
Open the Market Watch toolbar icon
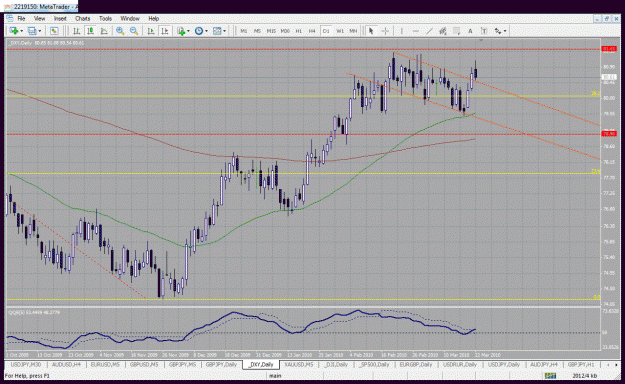coord(54,31)
